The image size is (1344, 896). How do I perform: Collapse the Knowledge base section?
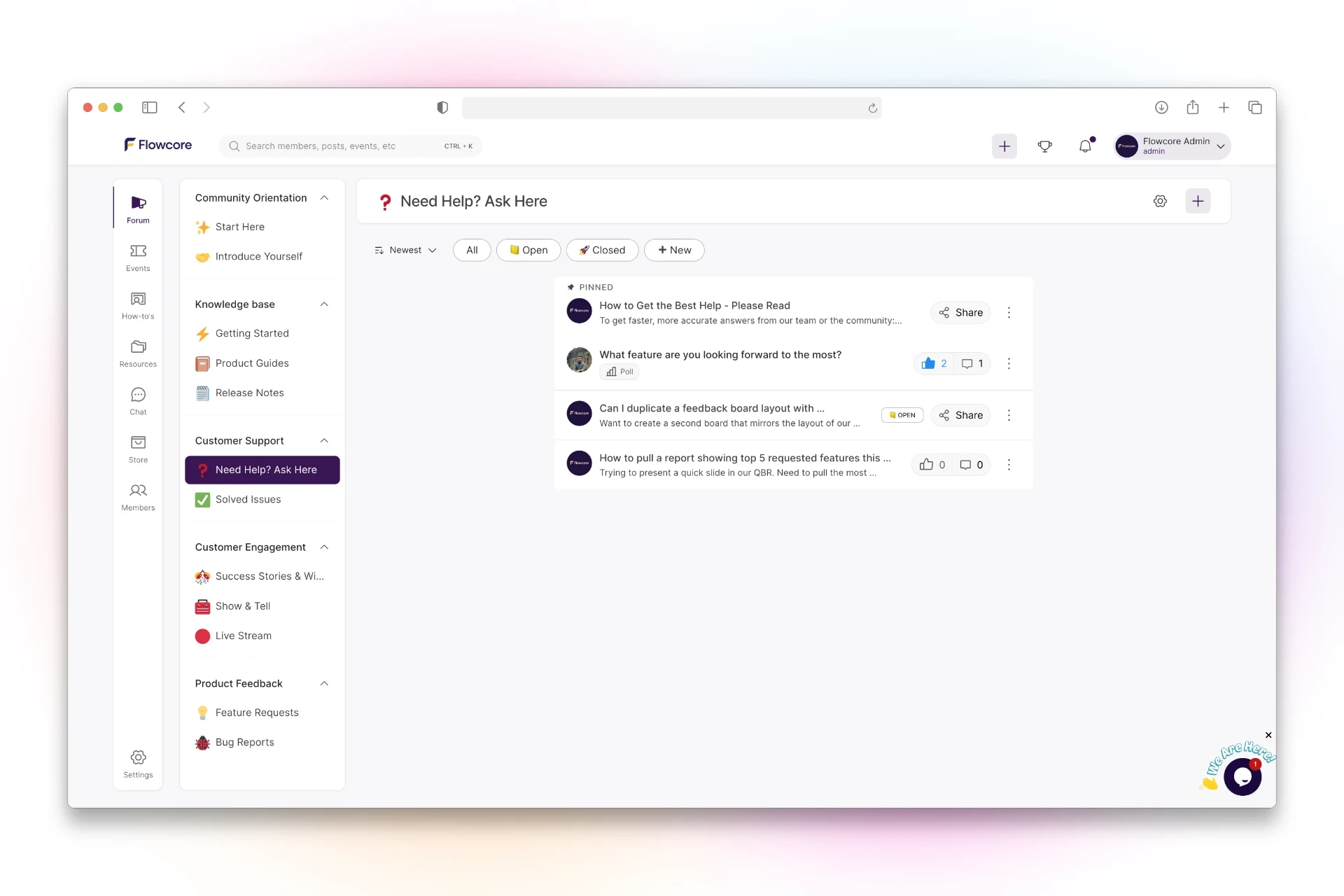(x=324, y=304)
